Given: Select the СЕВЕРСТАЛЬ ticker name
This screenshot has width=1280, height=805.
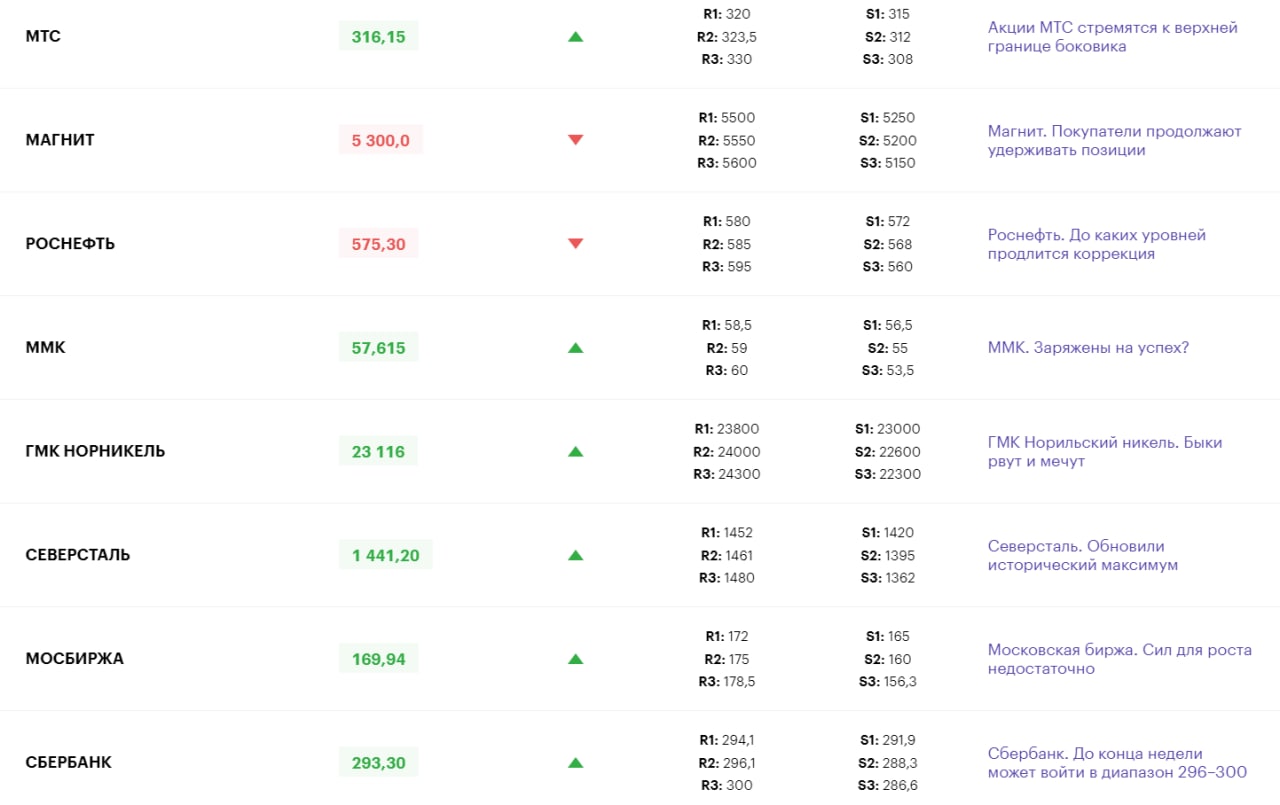Looking at the screenshot, I should (x=78, y=555).
